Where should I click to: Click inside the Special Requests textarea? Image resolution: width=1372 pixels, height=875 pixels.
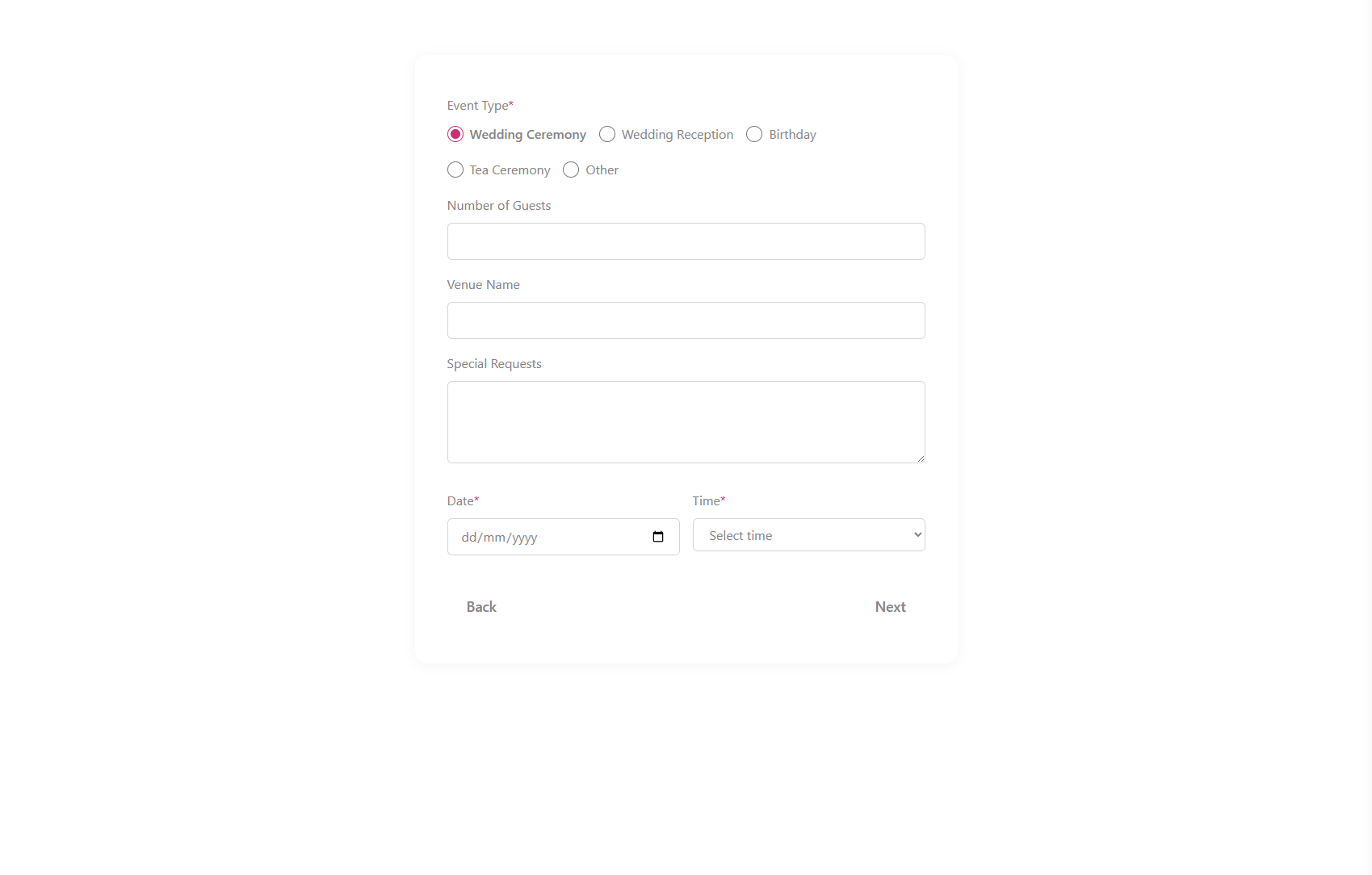coord(686,421)
